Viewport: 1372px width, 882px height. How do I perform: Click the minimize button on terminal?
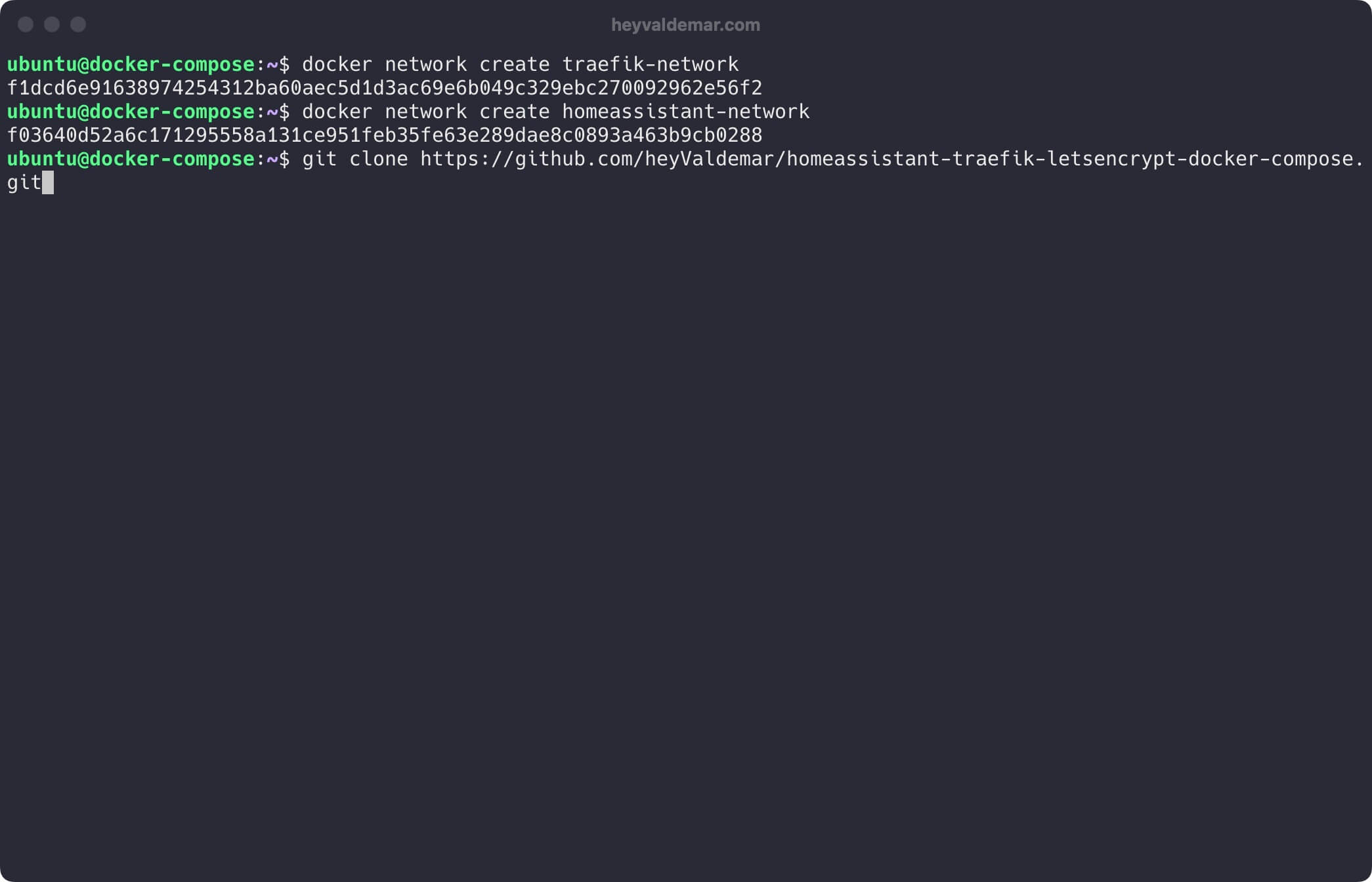[53, 24]
